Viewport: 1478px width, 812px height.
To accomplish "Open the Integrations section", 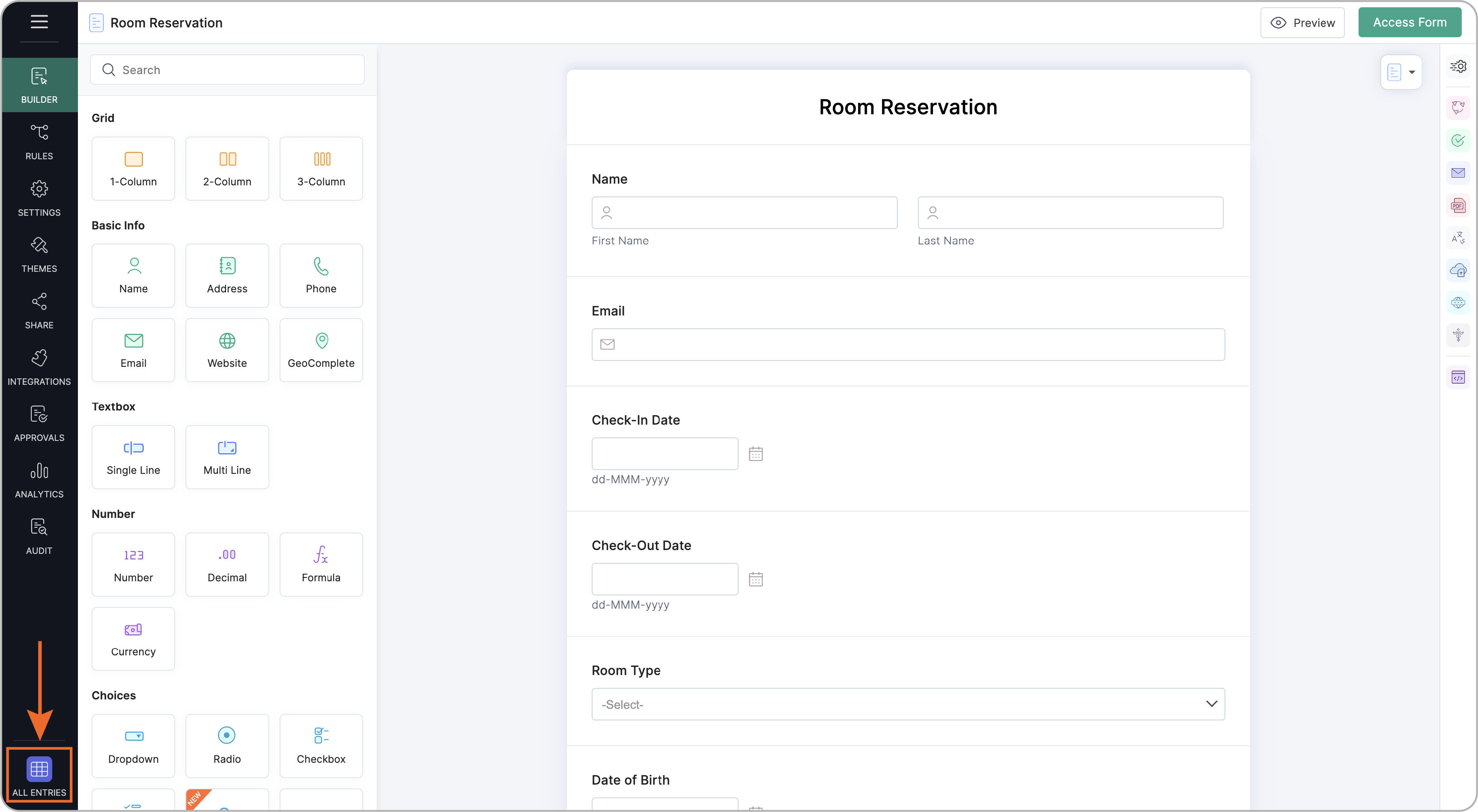I will 39,368.
